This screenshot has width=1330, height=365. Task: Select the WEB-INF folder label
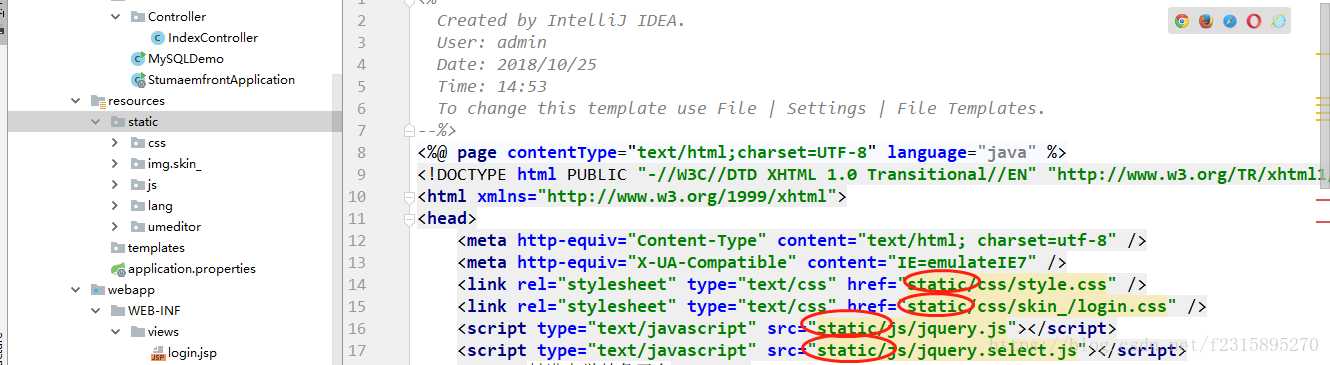click(x=154, y=311)
